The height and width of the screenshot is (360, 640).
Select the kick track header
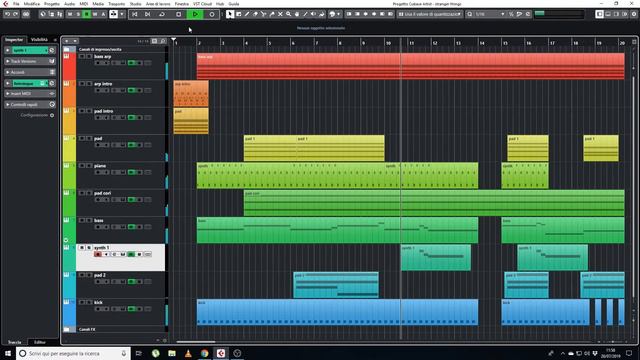121,312
